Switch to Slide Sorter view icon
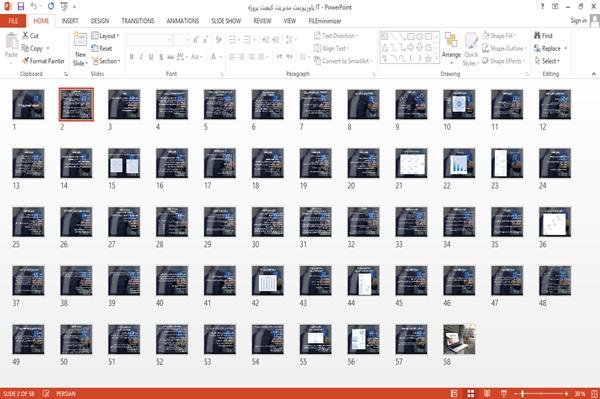The width and height of the screenshot is (600, 399). 471,393
